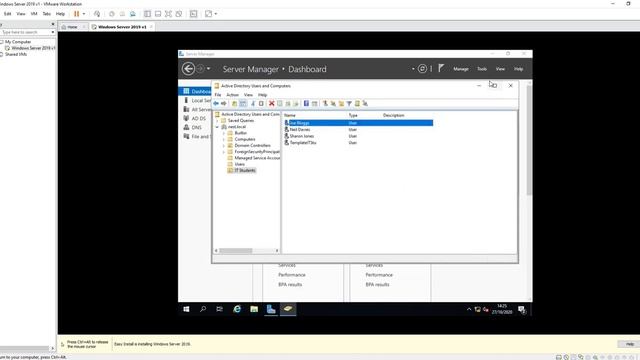This screenshot has width=640, height=360.
Task: Collapse the domain node in the tree
Action: tap(217, 127)
